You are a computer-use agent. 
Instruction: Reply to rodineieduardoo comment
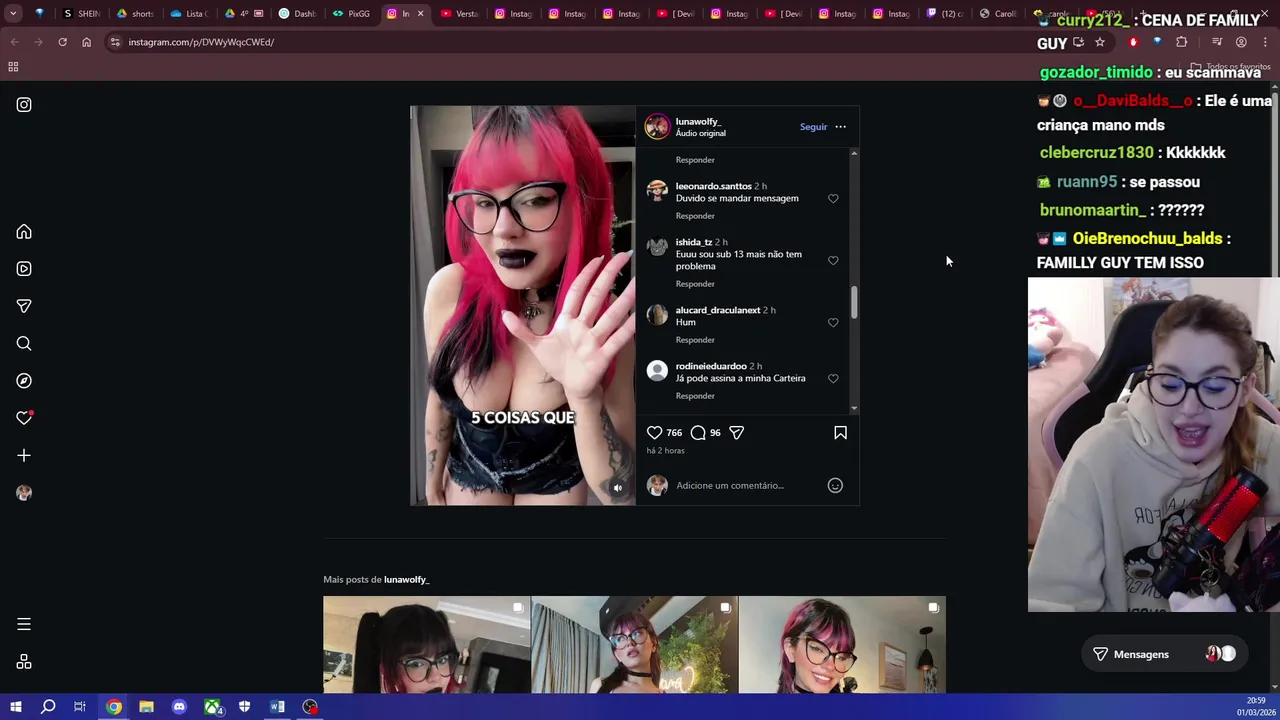pos(695,396)
